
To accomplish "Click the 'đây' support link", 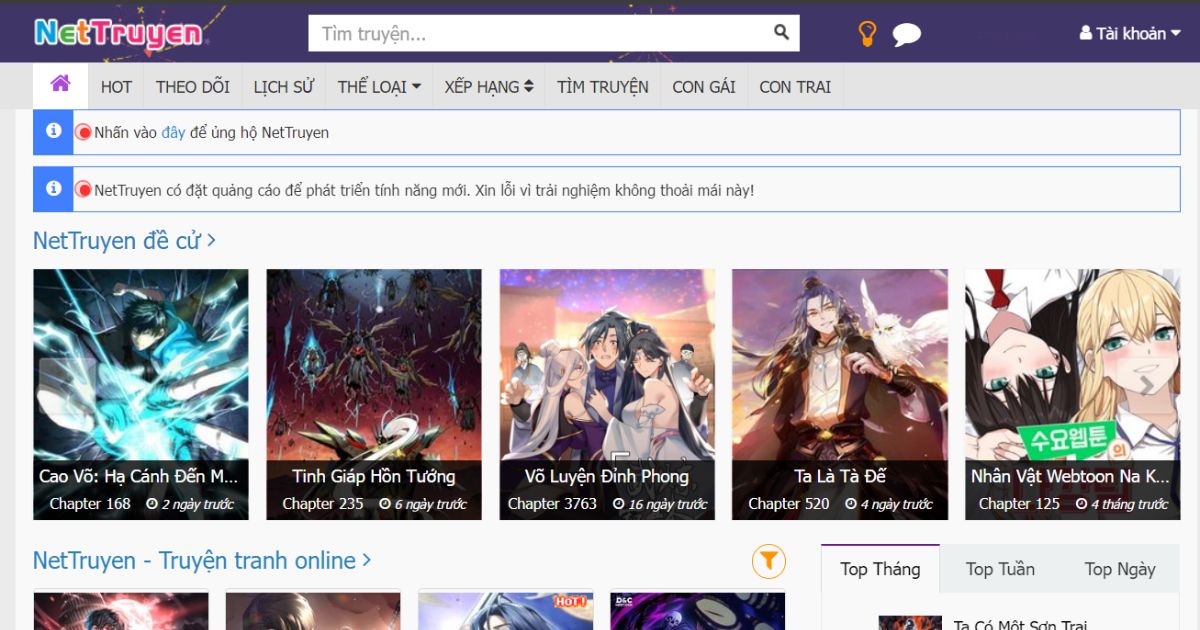I will click(x=173, y=132).
